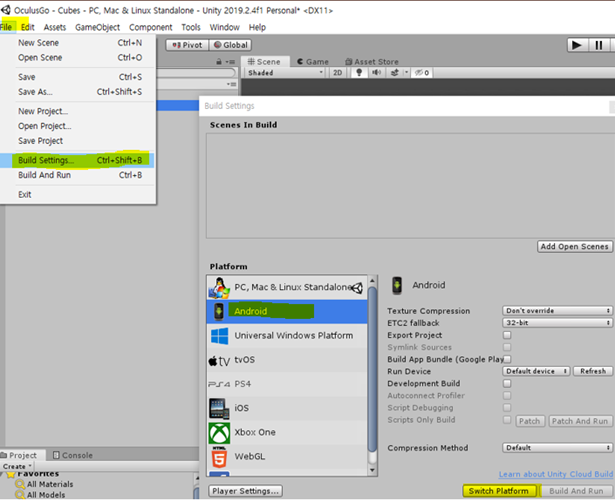The width and height of the screenshot is (615, 501).
Task: Switch to the Console tab
Action: tap(73, 455)
